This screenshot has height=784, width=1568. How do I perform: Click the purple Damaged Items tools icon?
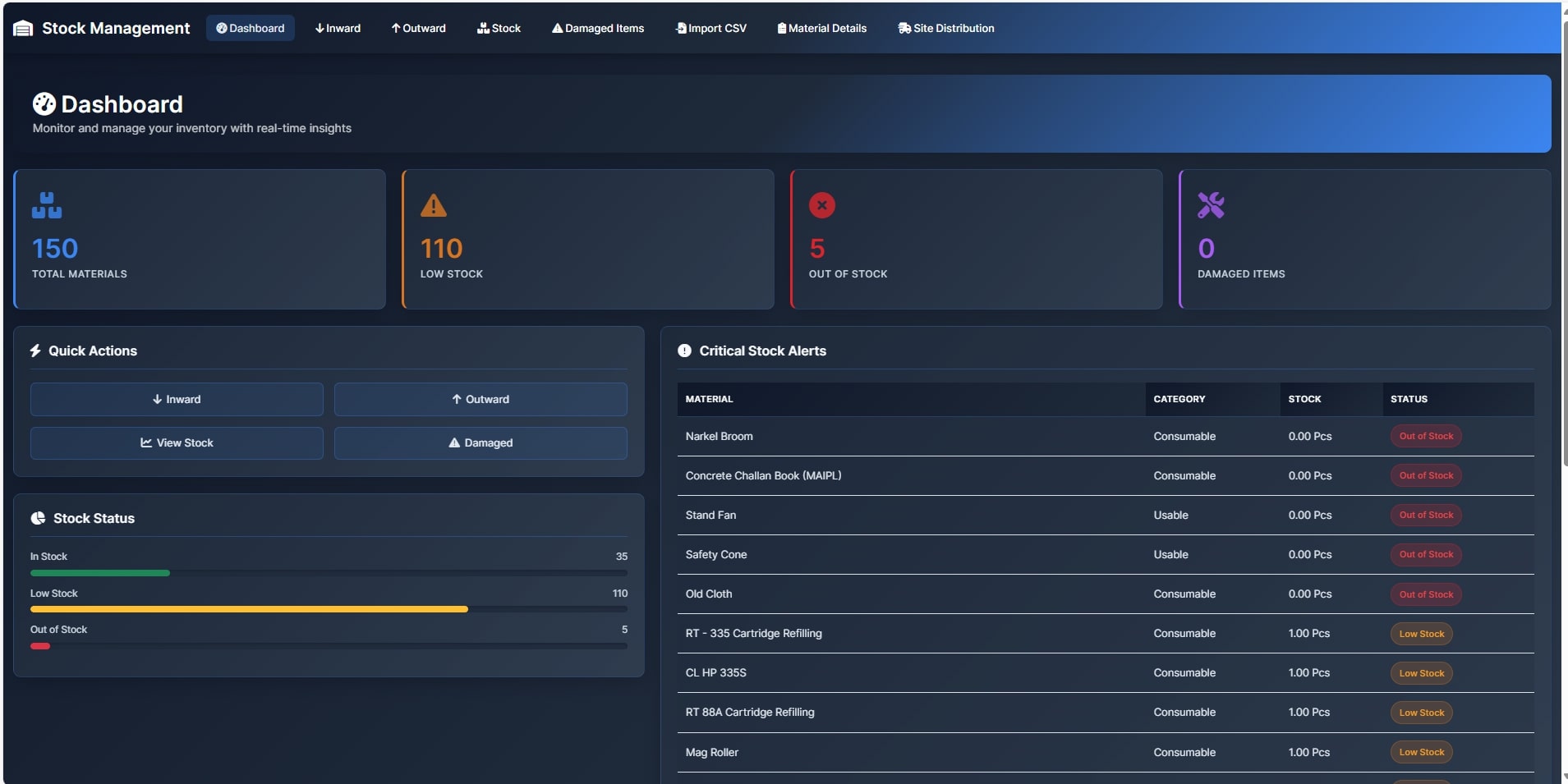pyautogui.click(x=1210, y=205)
